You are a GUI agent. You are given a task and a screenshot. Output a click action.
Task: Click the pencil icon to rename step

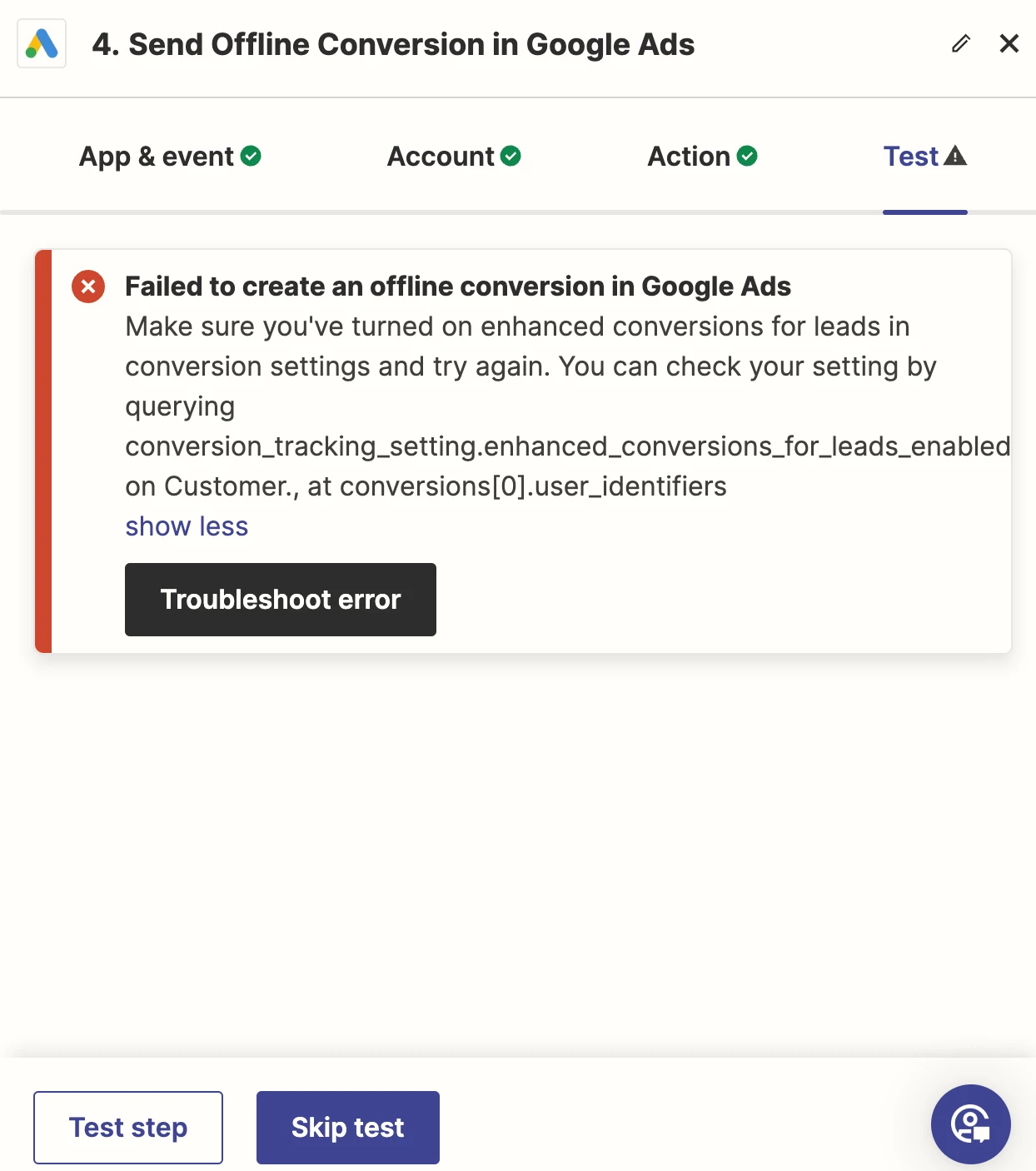click(961, 43)
